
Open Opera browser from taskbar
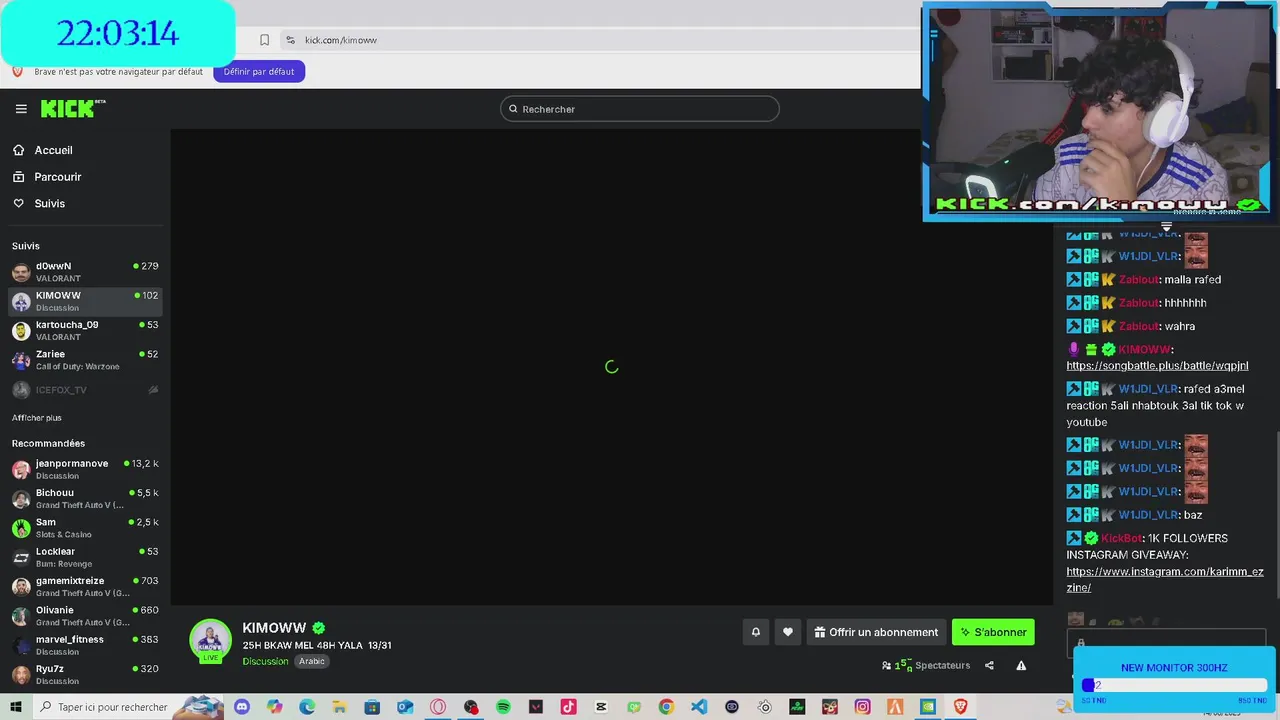[x=438, y=707]
